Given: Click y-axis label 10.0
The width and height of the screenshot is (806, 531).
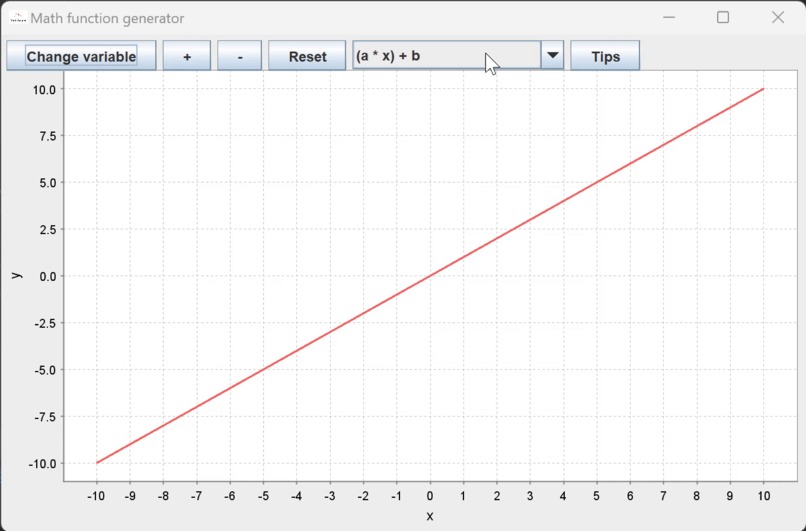Looking at the screenshot, I should (x=45, y=89).
